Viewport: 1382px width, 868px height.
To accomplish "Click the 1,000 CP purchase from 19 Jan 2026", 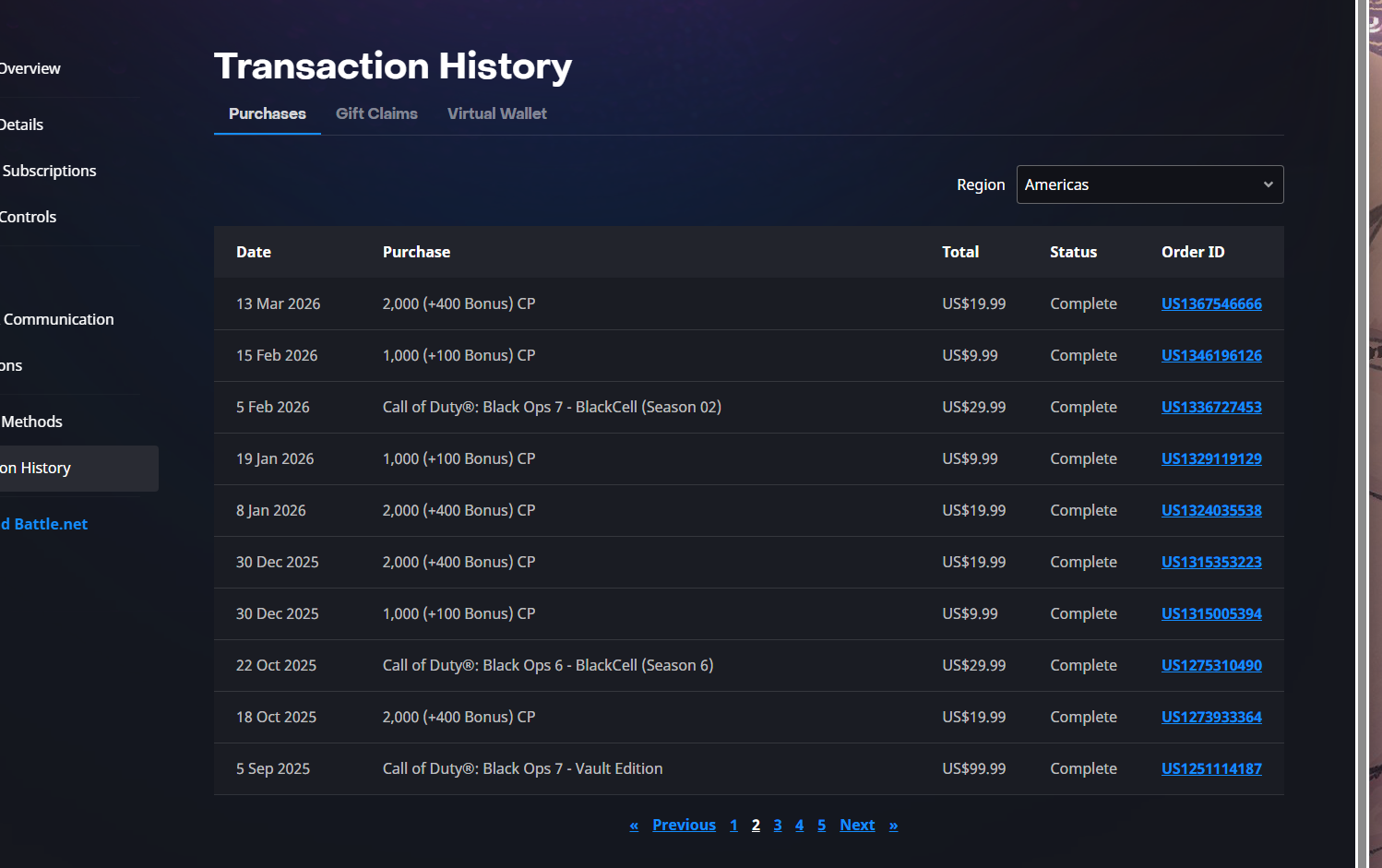I will pyautogui.click(x=459, y=458).
